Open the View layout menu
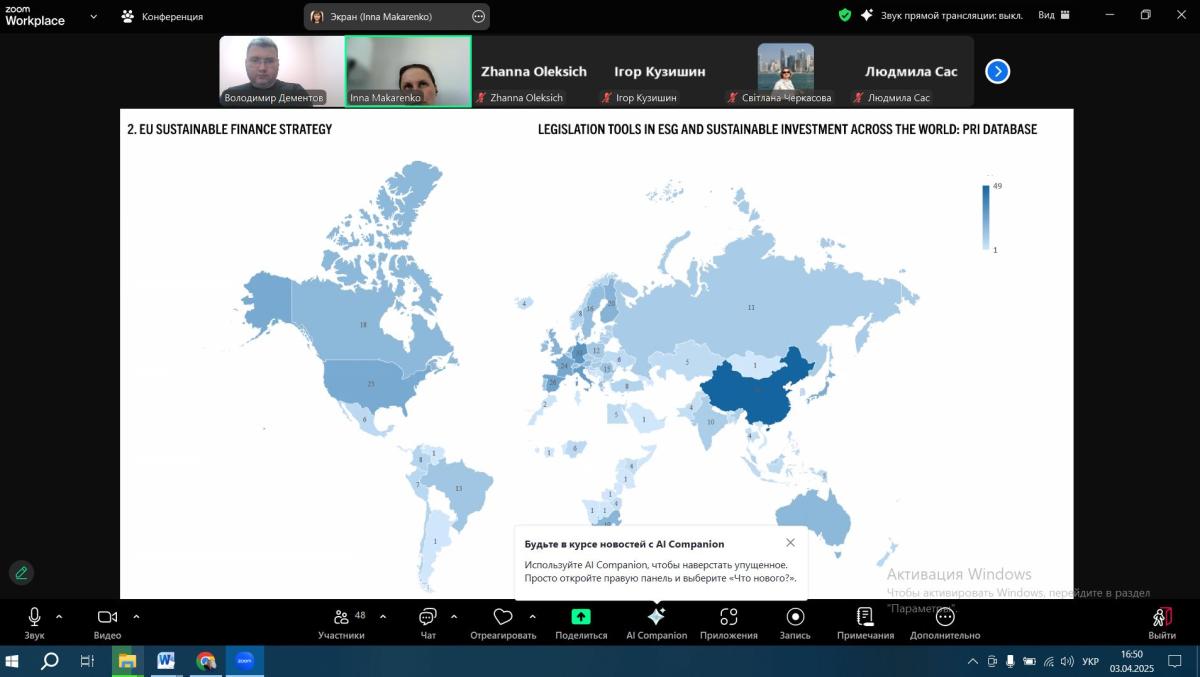This screenshot has height=677, width=1200. pos(1053,16)
